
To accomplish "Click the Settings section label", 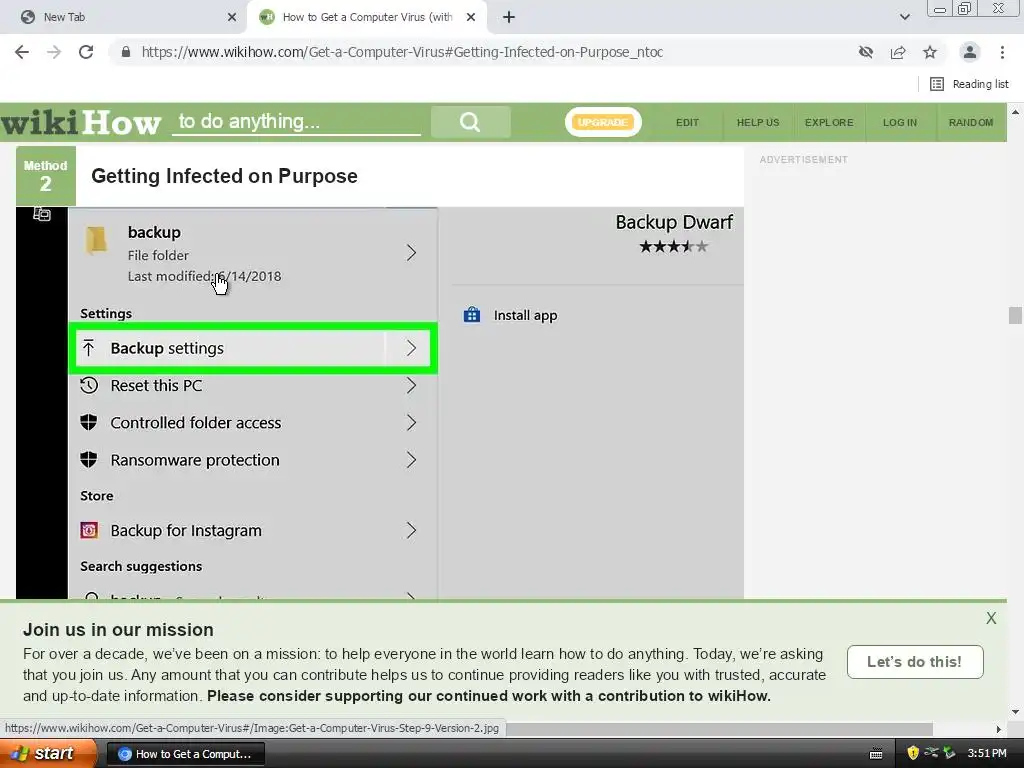I will [x=106, y=313].
